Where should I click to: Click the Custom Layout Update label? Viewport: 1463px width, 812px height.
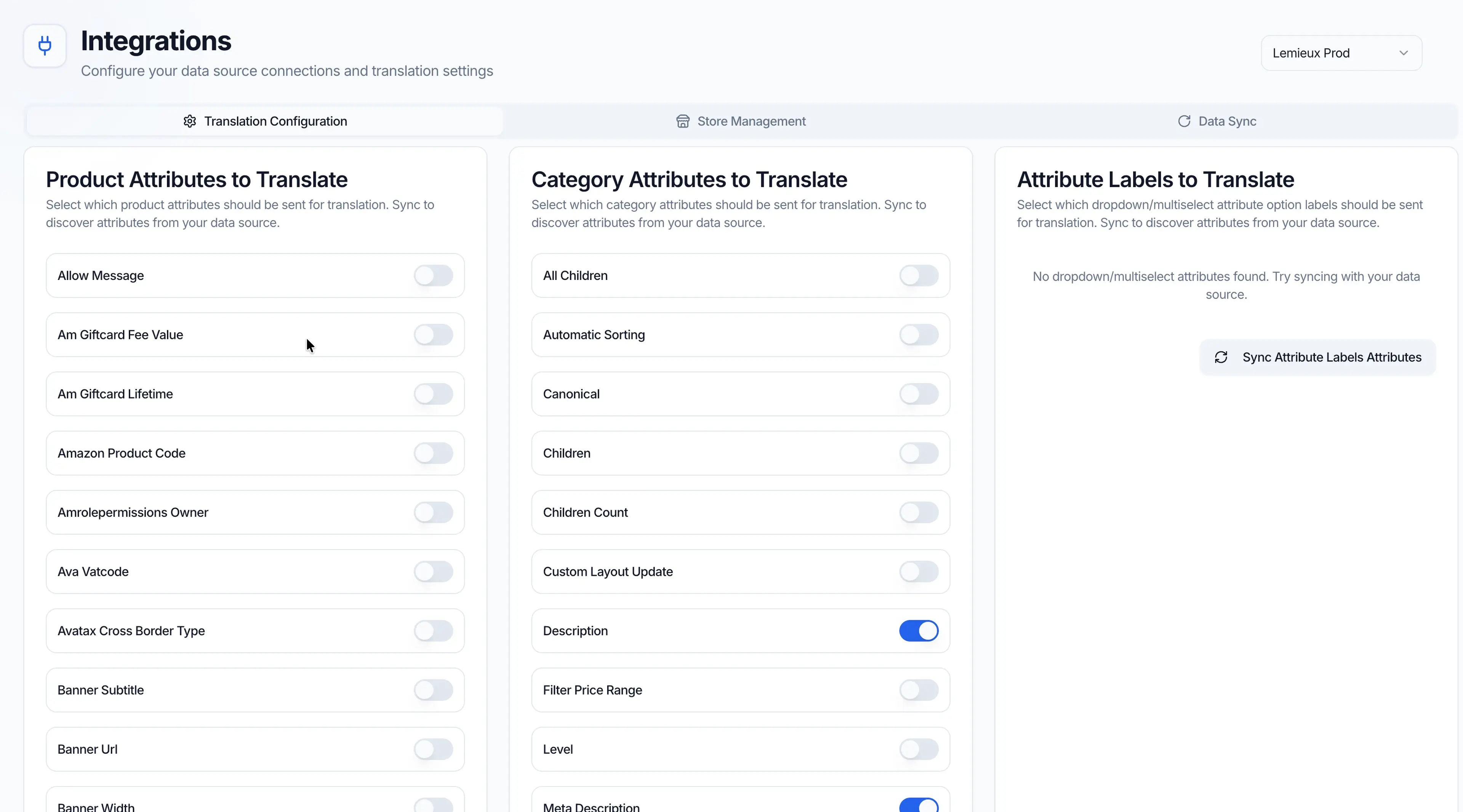[608, 571]
